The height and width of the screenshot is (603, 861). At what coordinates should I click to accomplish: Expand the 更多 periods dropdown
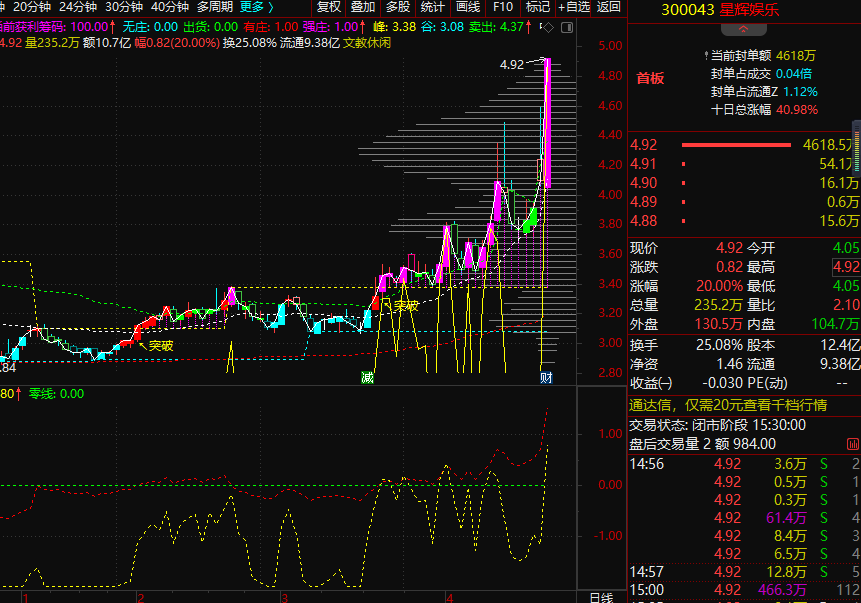point(257,7)
